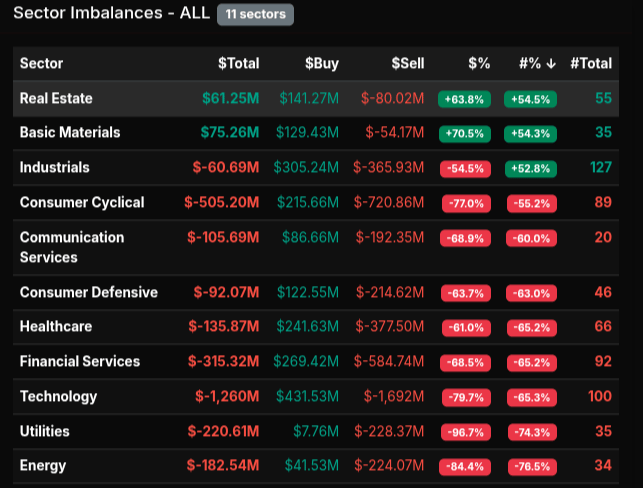Select the Basic Materials sector
The image size is (643, 488).
70,132
